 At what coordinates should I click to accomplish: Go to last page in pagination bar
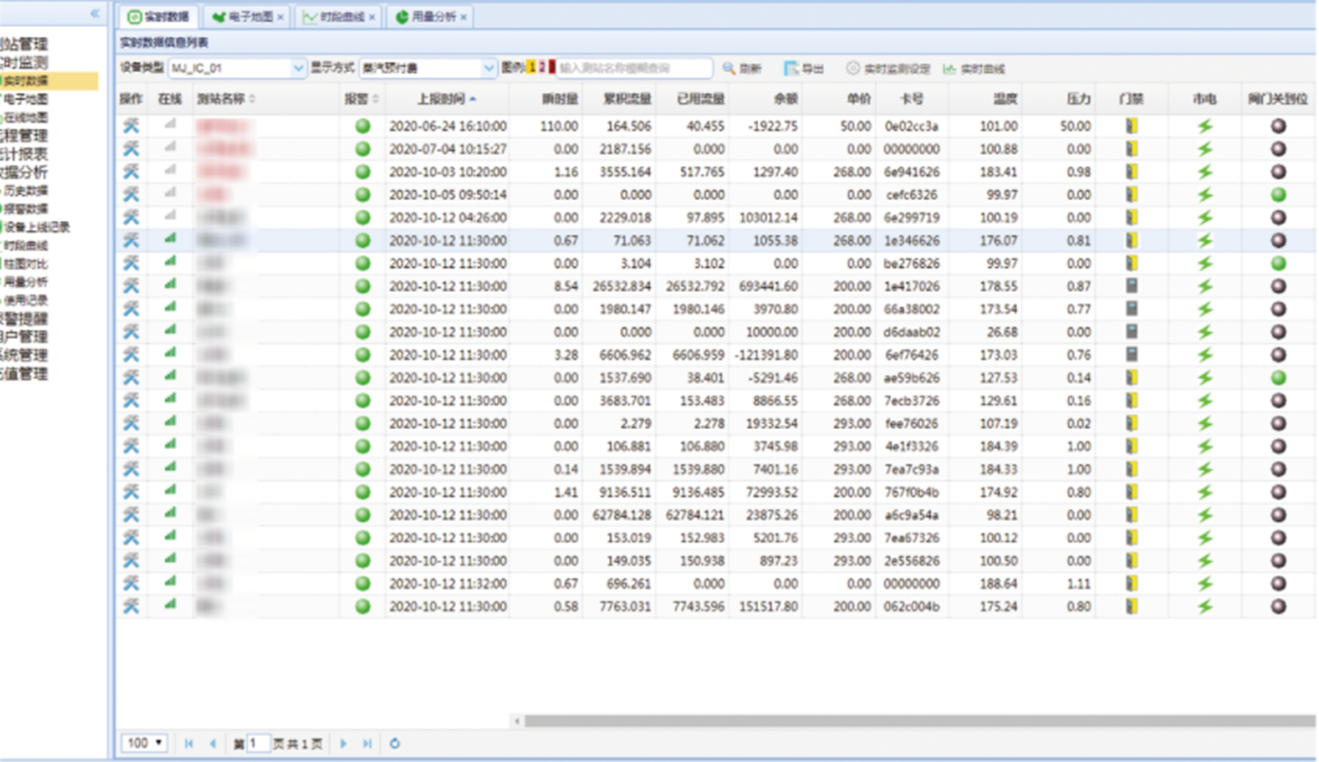coord(367,744)
